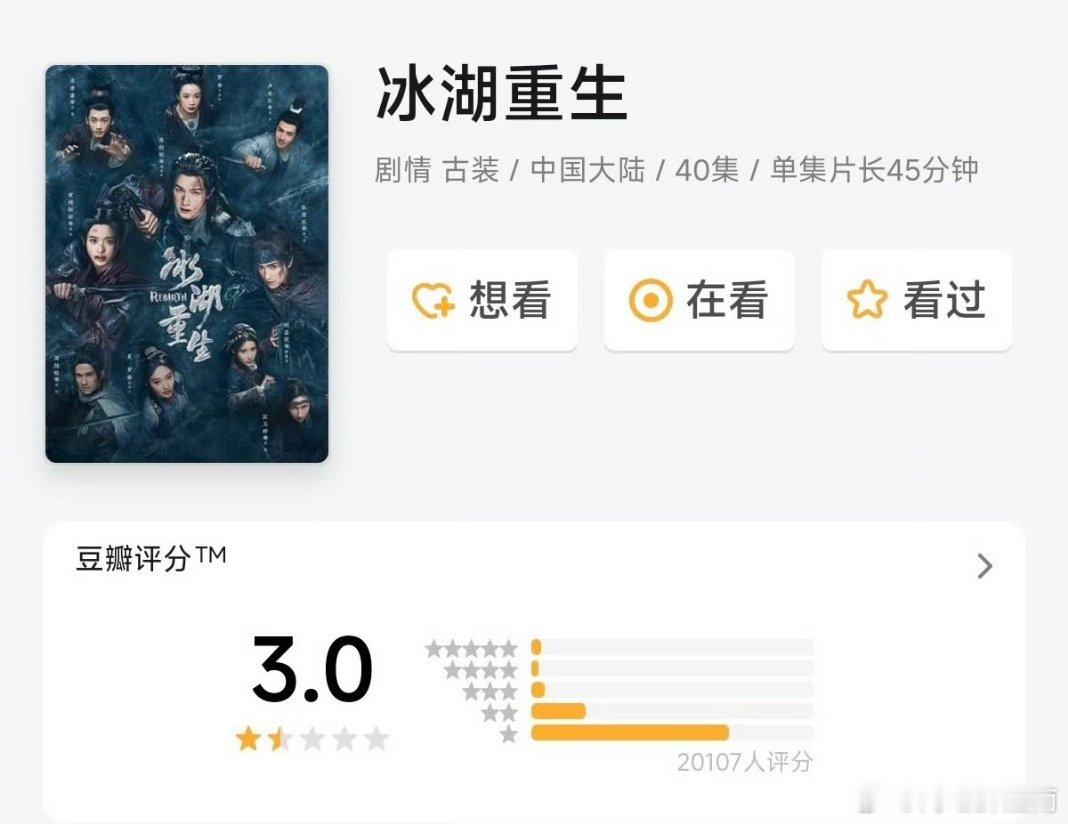
Task: Select the three-star row rating icon
Action: click(490, 691)
